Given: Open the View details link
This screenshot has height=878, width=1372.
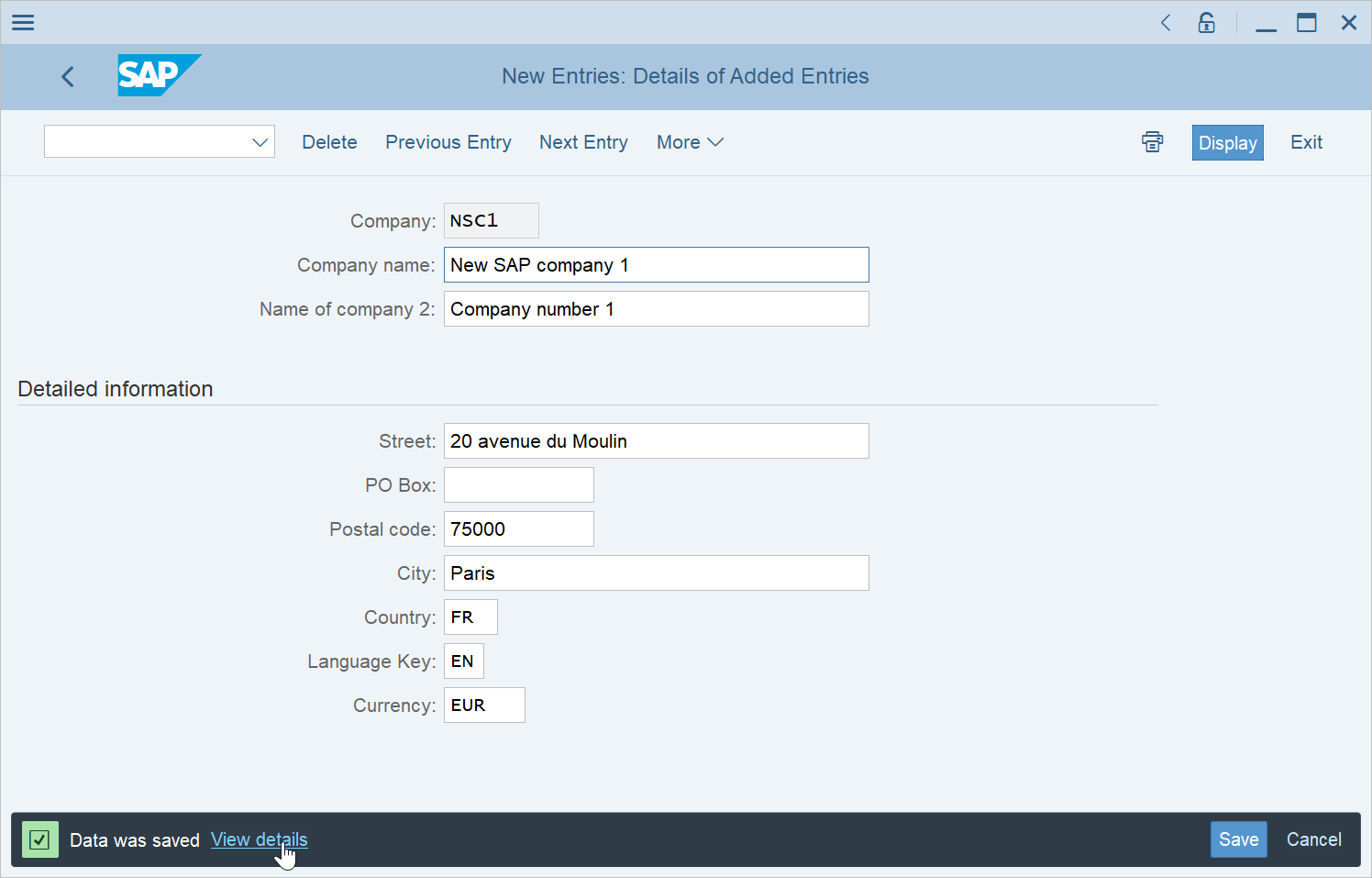Looking at the screenshot, I should pos(259,839).
